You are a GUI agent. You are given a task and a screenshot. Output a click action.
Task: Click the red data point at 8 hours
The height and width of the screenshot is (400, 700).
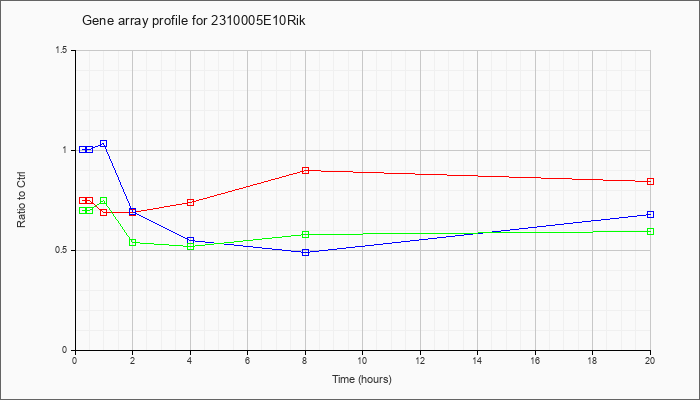(x=305, y=171)
